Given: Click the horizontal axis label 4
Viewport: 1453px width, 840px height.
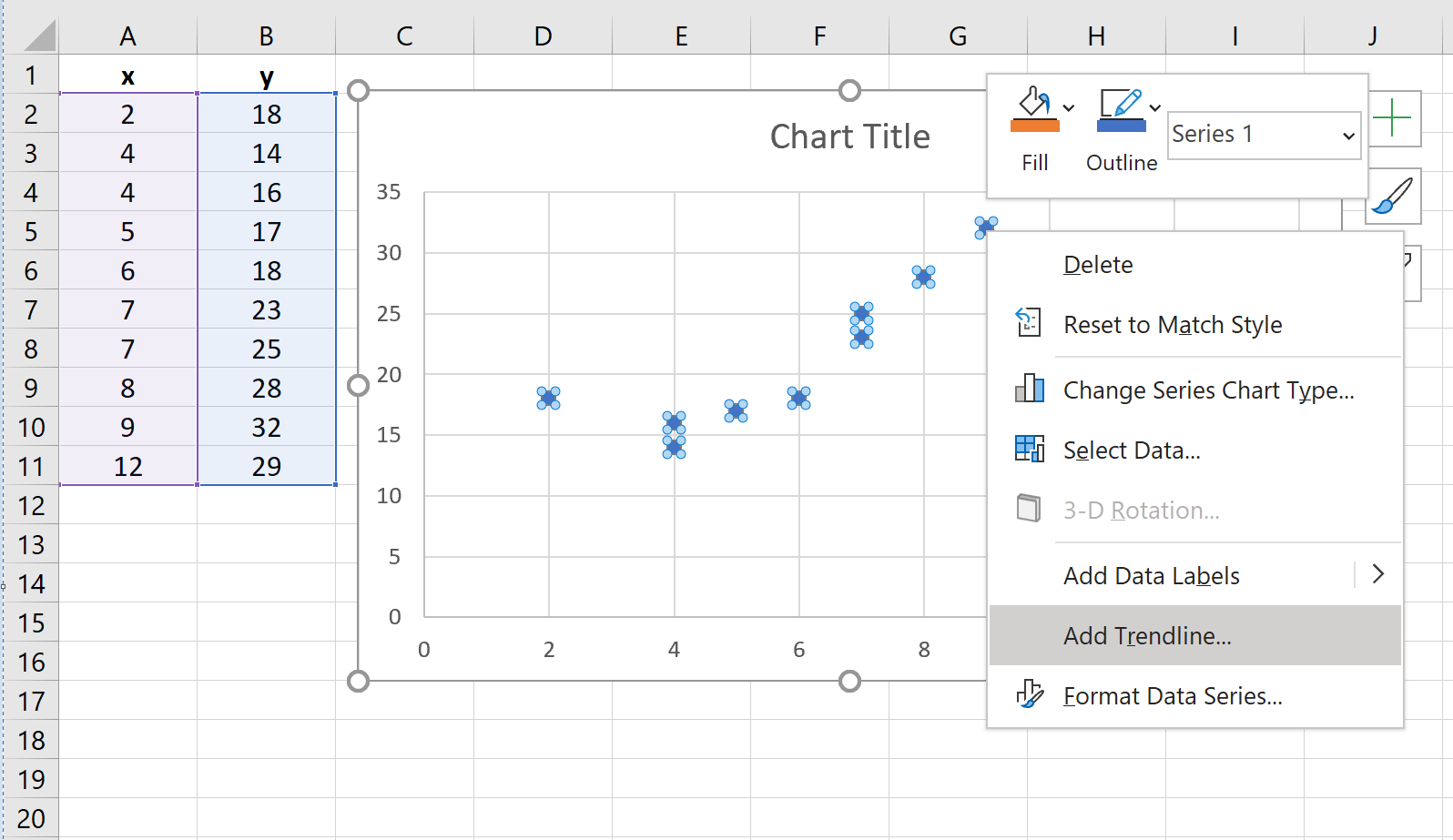Looking at the screenshot, I should pyautogui.click(x=674, y=650).
